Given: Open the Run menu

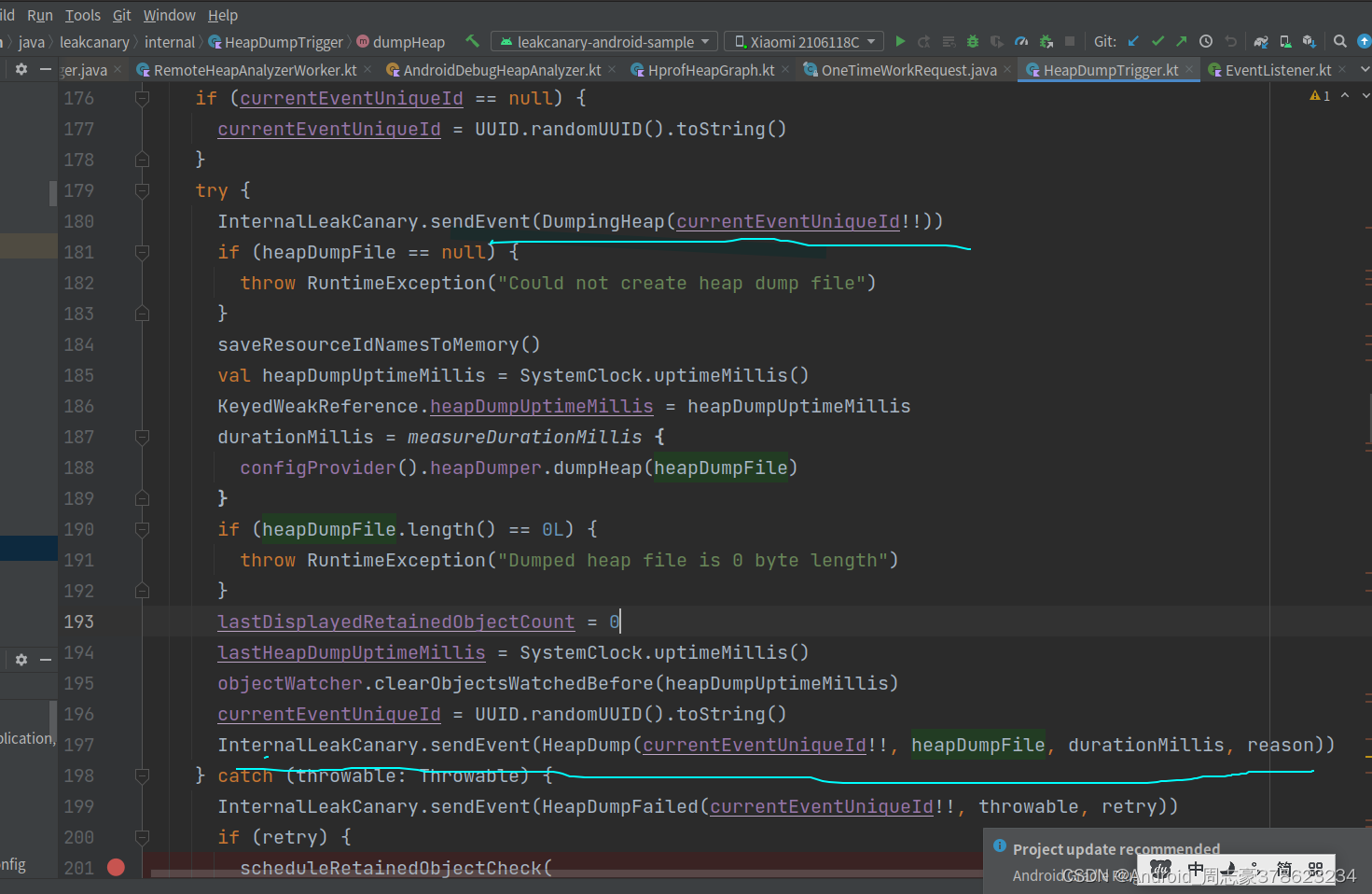Looking at the screenshot, I should click(x=40, y=15).
